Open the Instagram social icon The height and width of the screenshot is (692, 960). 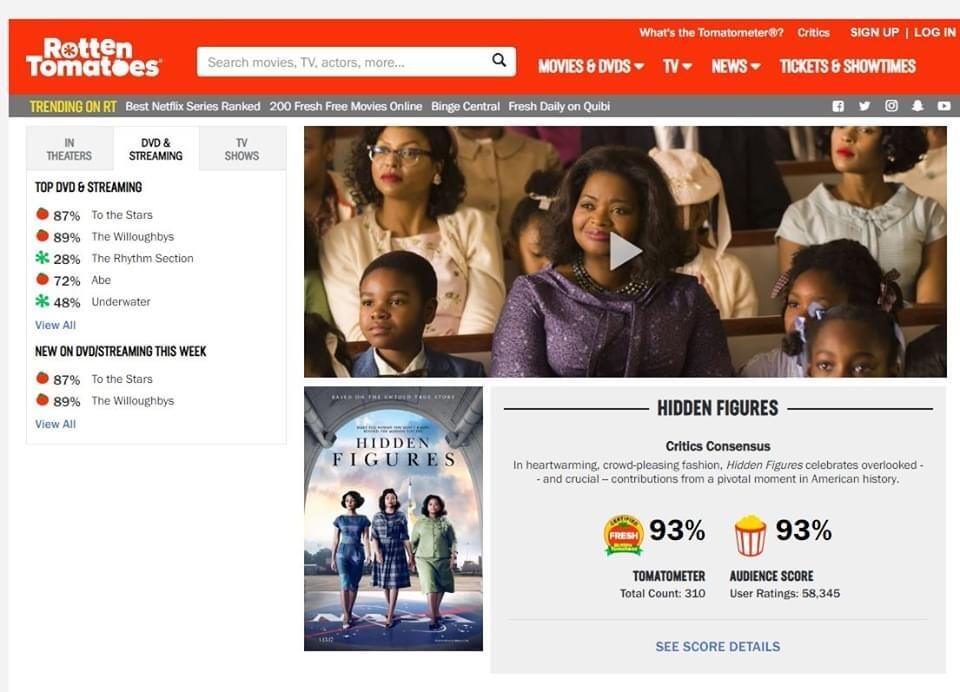pyautogui.click(x=891, y=106)
